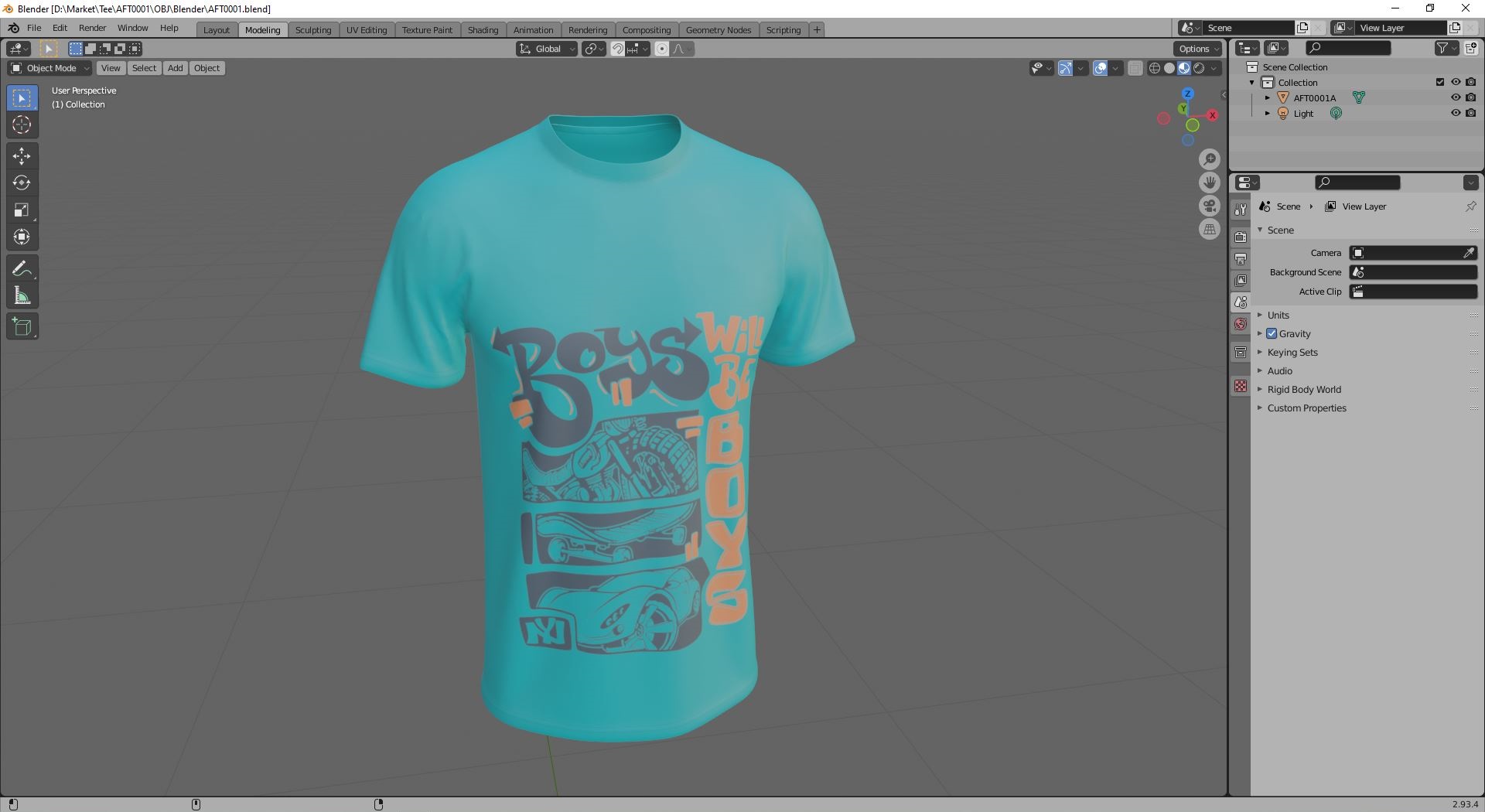
Task: Expand the Units panel
Action: pyautogui.click(x=1278, y=315)
